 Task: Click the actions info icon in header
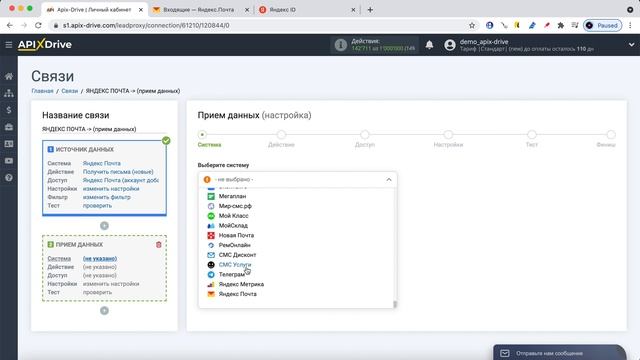pos(340,45)
